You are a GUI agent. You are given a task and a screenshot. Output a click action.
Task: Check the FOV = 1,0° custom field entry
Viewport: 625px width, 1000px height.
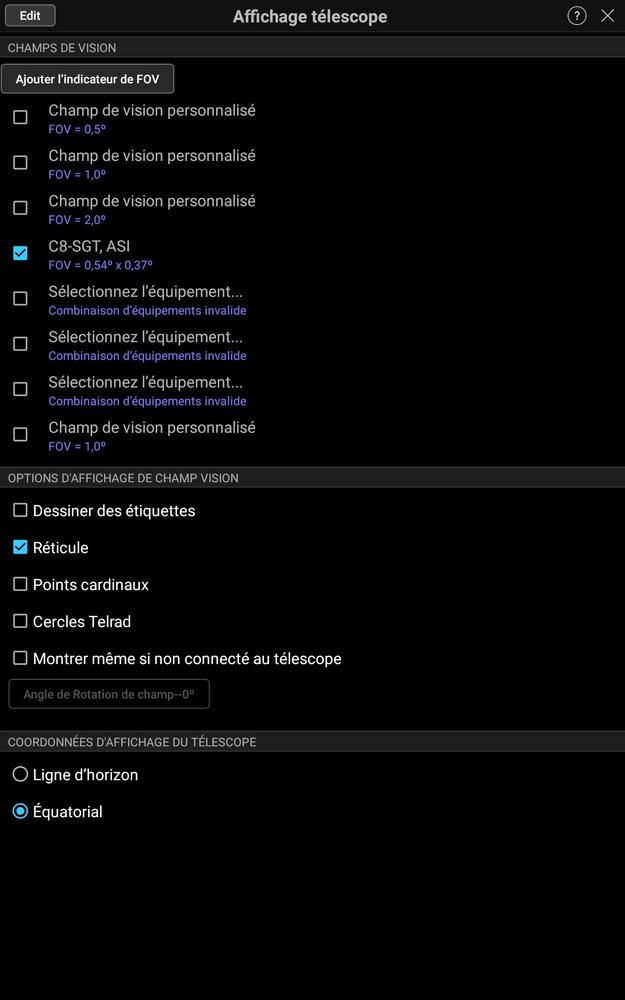click(19, 162)
